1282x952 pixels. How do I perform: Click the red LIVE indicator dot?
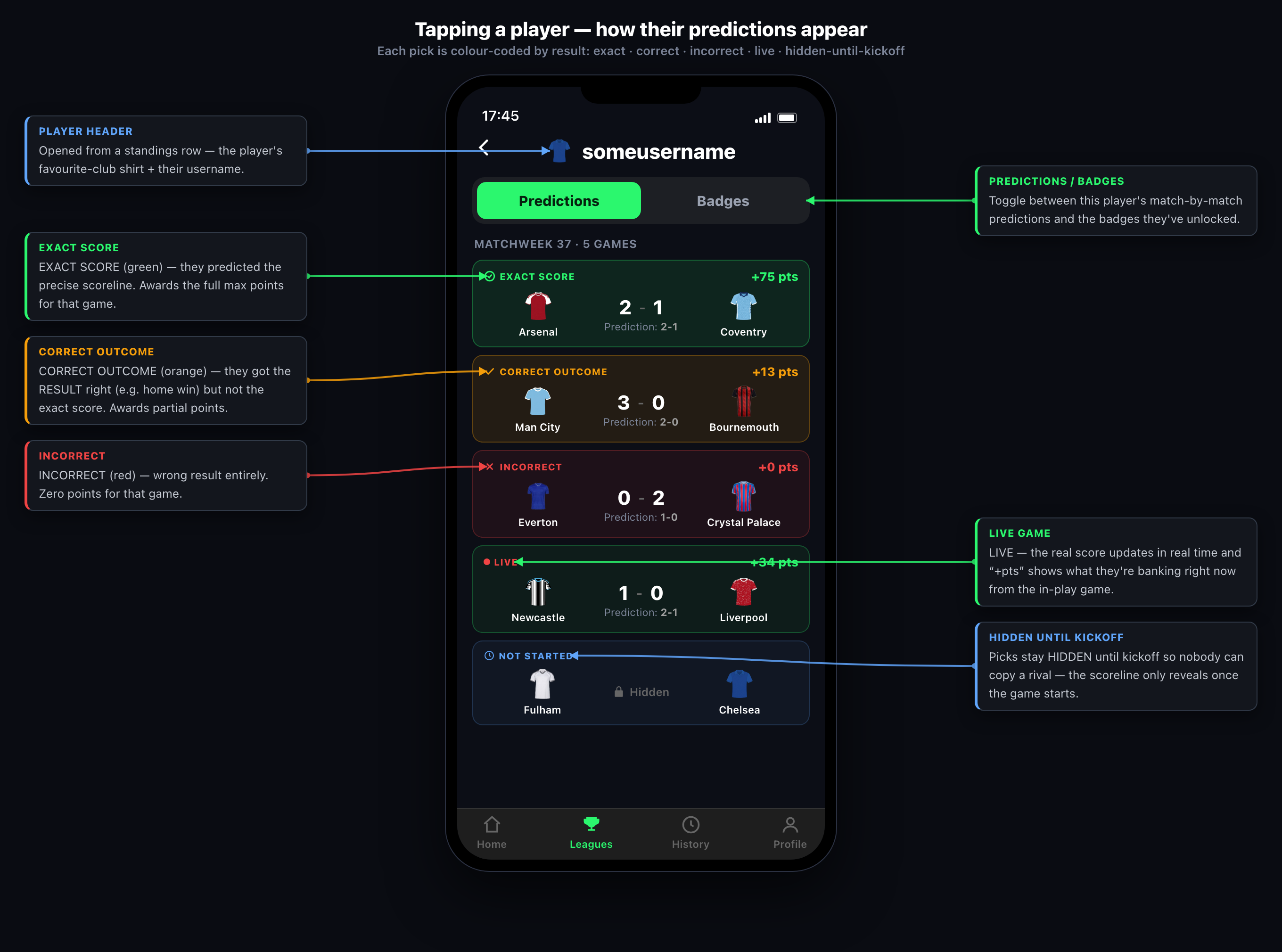coord(487,562)
